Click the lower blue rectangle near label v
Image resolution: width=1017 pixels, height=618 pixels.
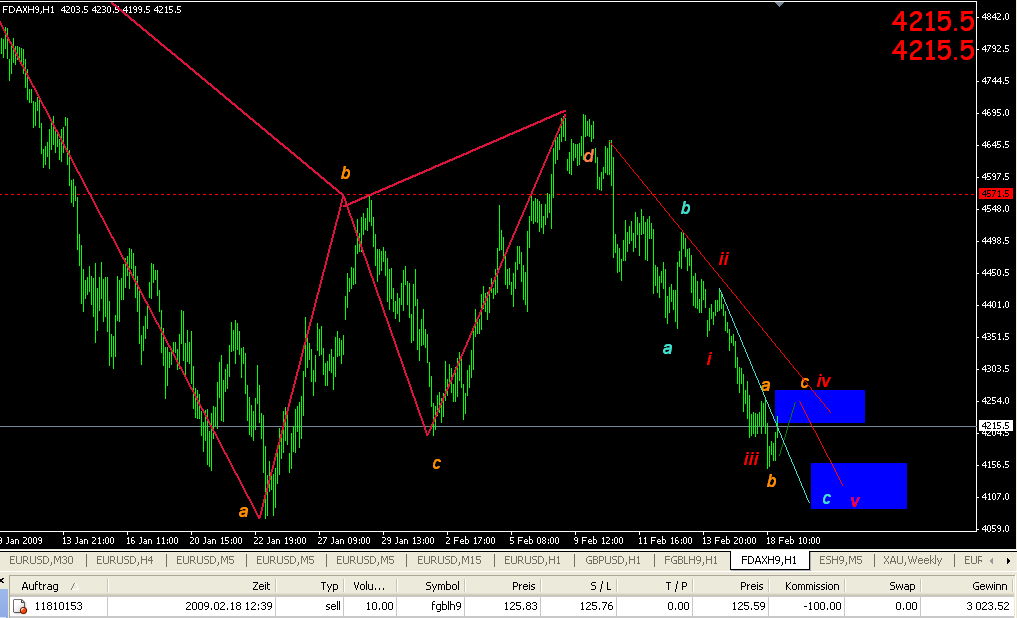click(x=859, y=486)
